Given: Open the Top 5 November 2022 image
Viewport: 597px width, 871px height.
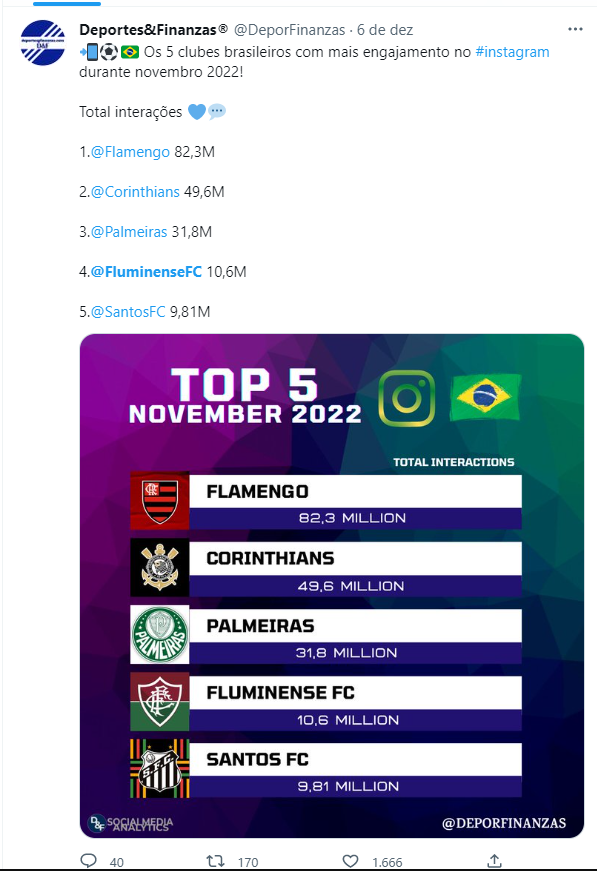Looking at the screenshot, I should point(332,585).
